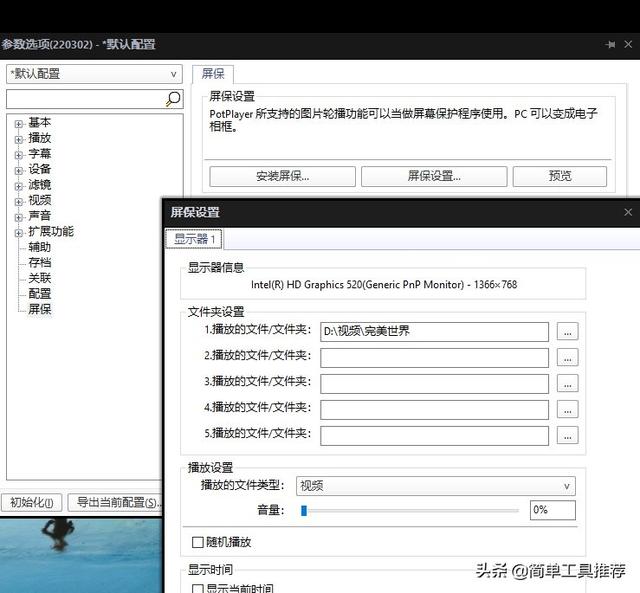Viewport: 640px width, 593px height.
Task: Enable the 随机播放 checkbox
Action: point(198,542)
